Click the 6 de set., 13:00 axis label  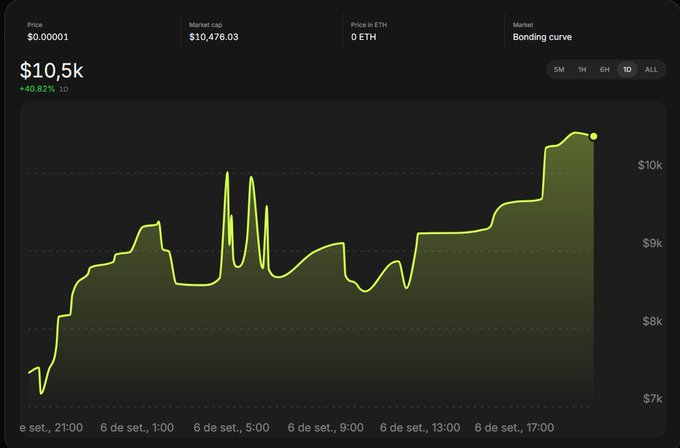[420, 428]
